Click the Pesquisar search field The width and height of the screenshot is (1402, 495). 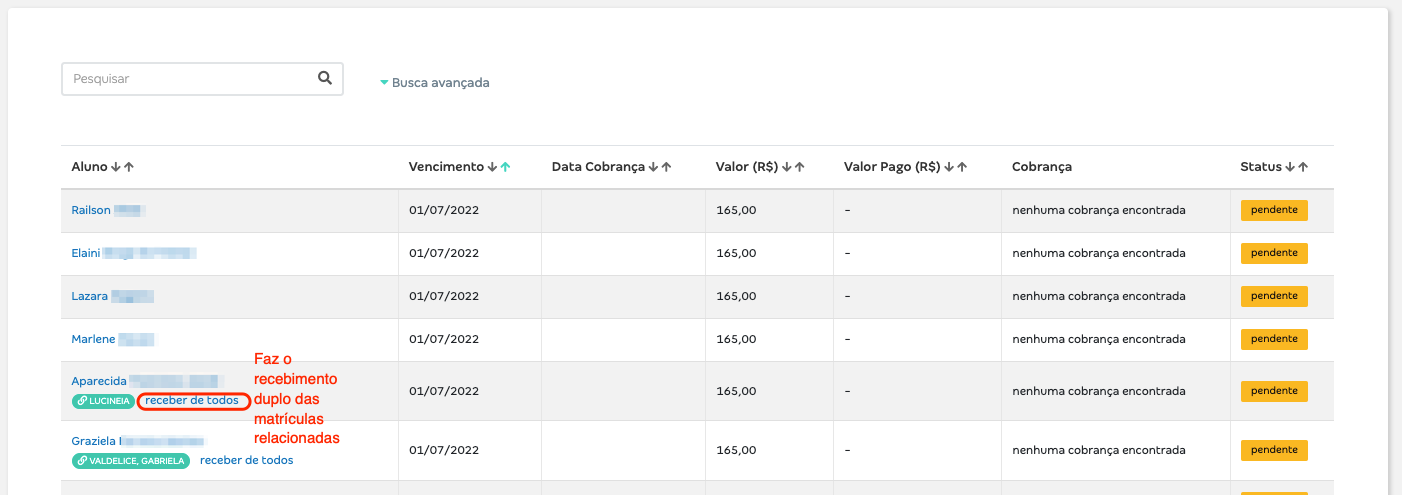(x=188, y=79)
